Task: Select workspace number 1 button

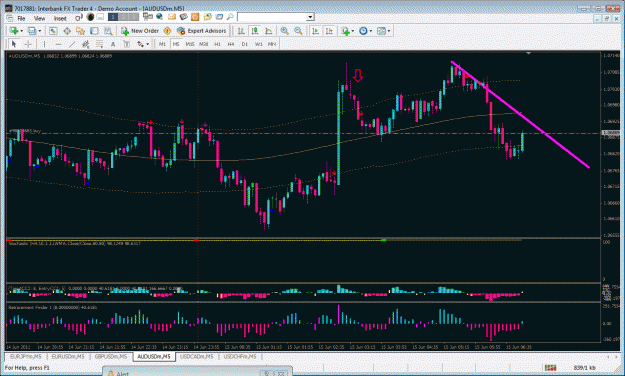Action: [113, 17]
